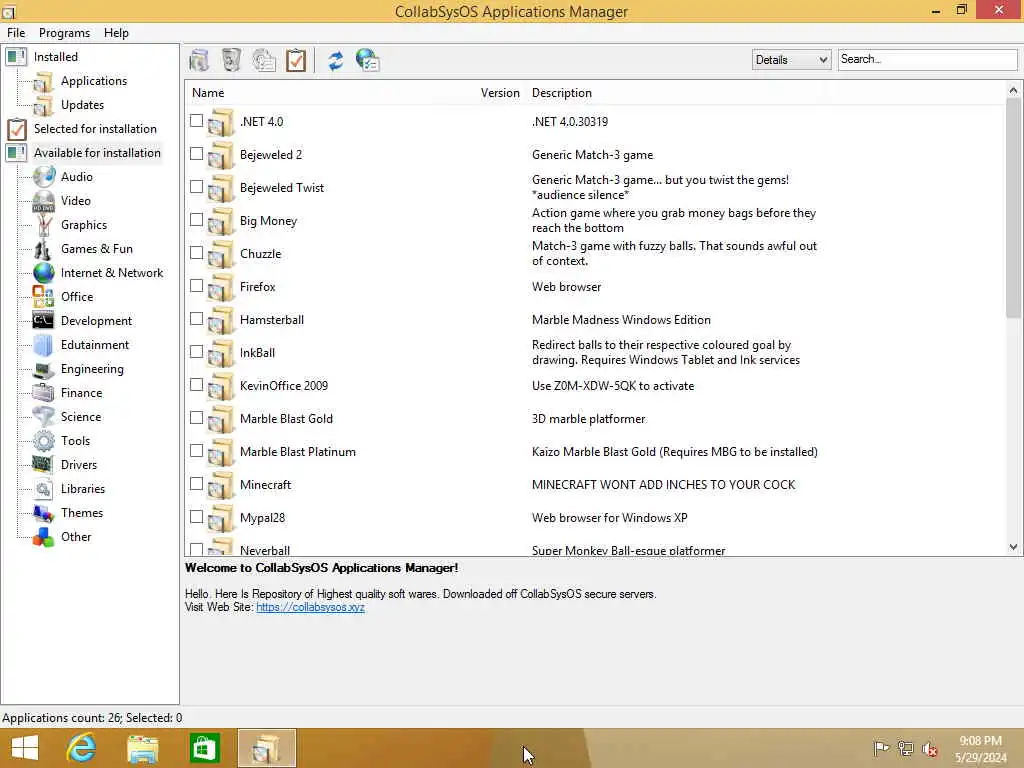
Task: Click the Video category icon
Action: coord(44,200)
